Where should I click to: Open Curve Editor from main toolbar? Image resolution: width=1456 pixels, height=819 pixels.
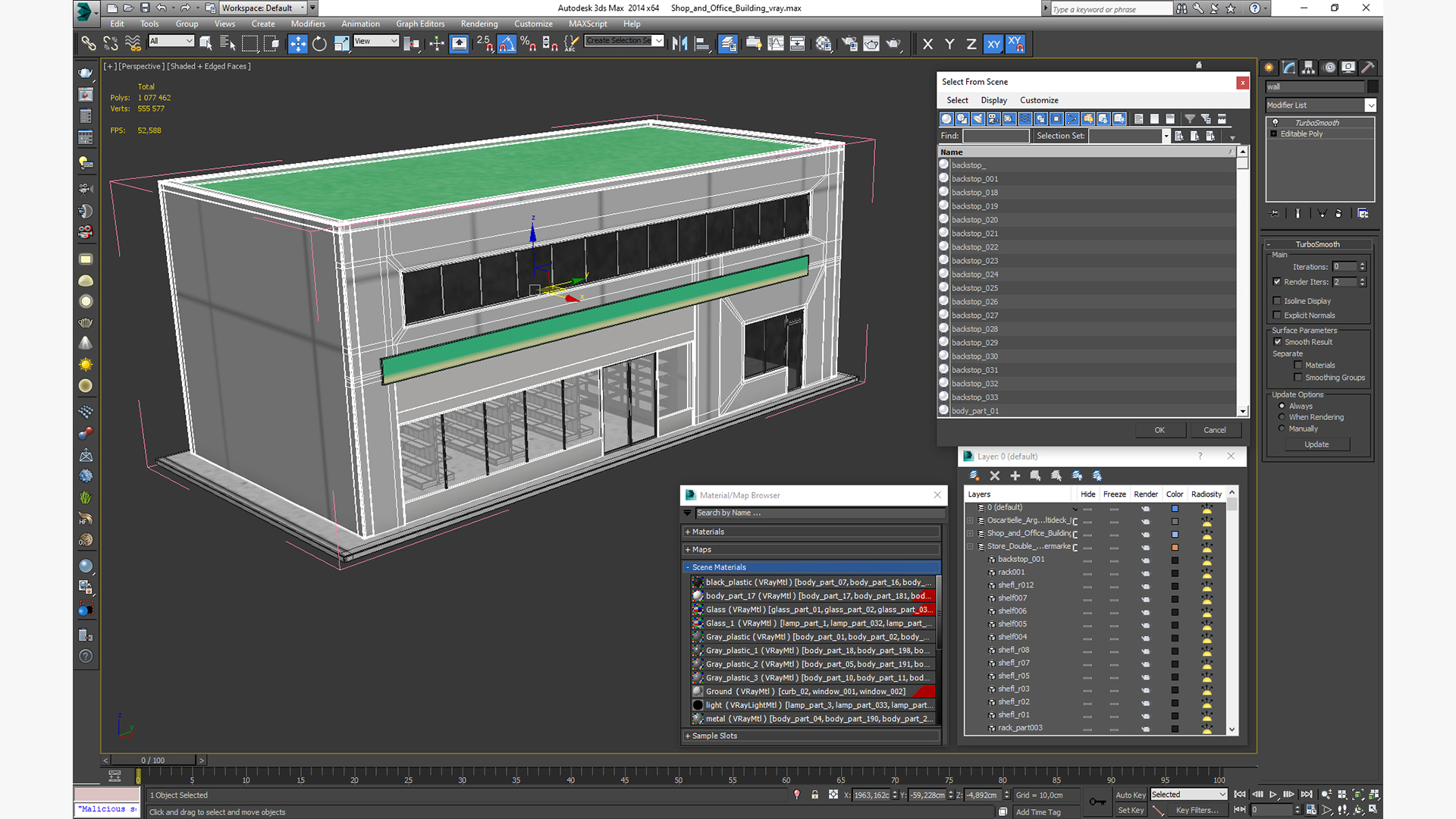point(776,44)
